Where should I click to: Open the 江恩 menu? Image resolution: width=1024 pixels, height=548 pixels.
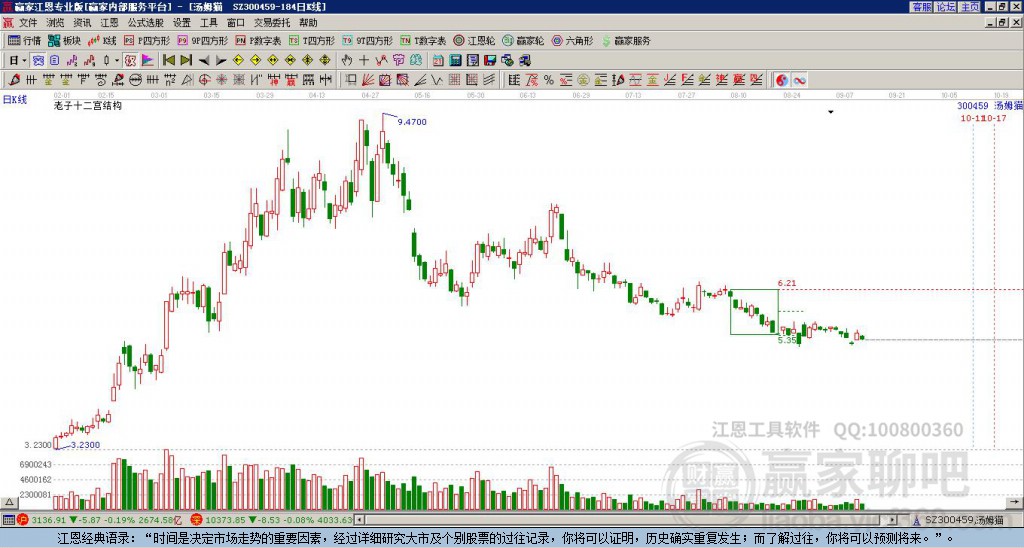tap(109, 23)
